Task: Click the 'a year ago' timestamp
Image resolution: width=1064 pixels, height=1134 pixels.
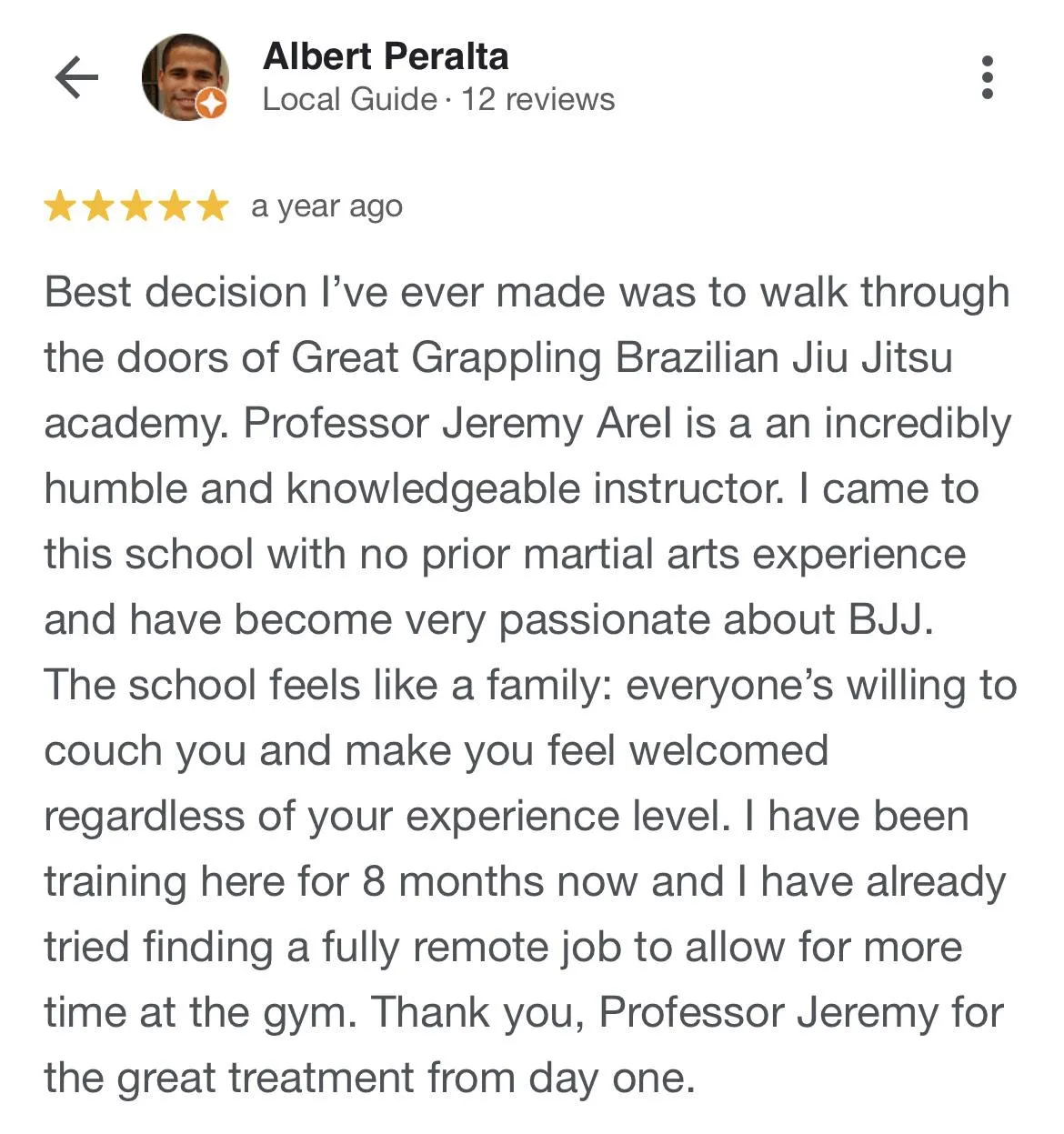Action: (326, 206)
